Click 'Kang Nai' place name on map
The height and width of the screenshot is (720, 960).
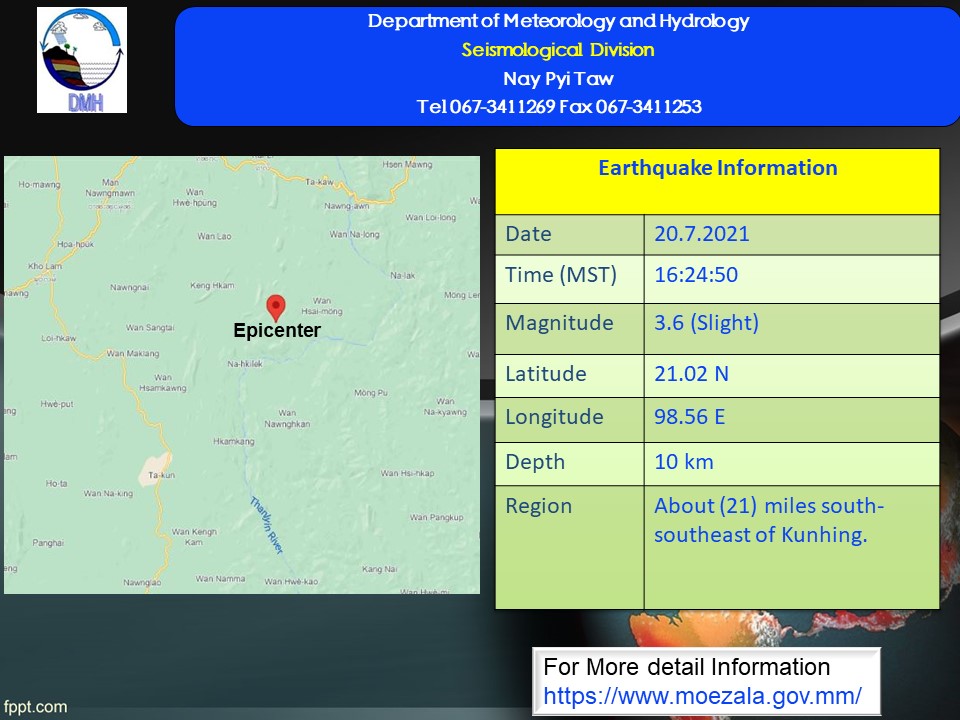point(380,569)
